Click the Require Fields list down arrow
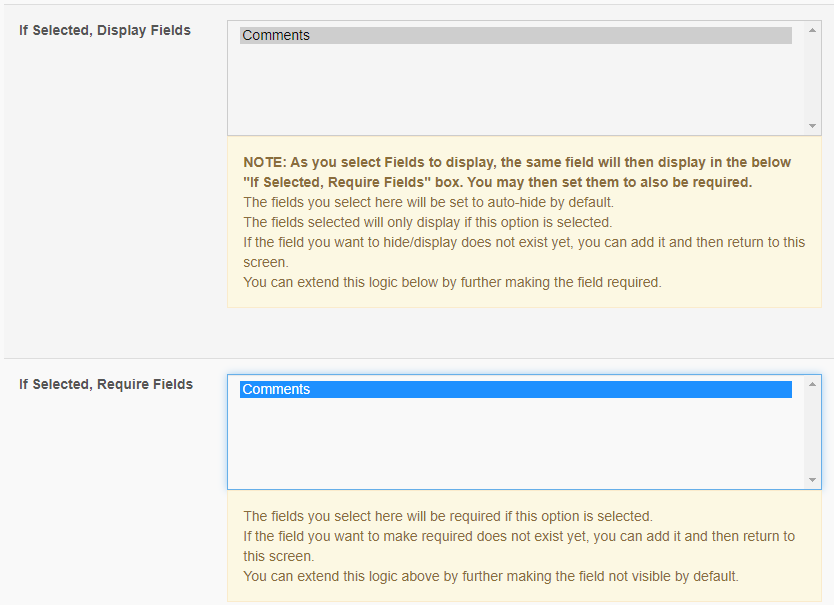Screen dimensions: 834x605 (812, 480)
